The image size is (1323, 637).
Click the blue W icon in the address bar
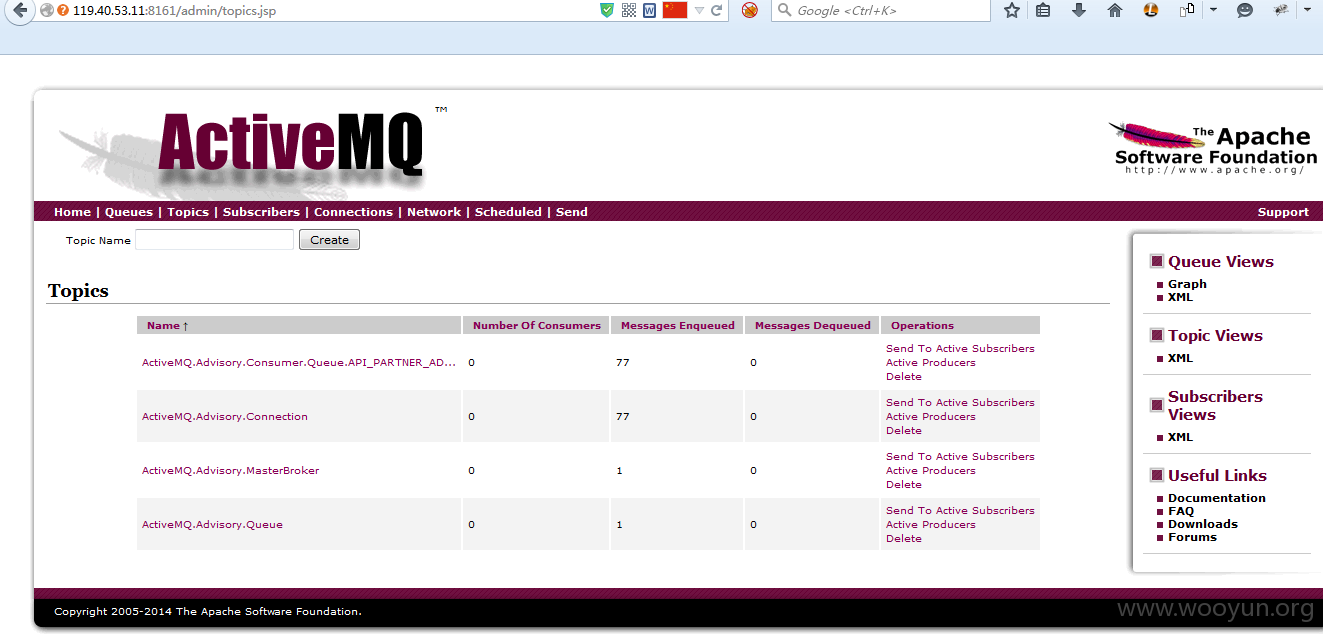coord(650,10)
